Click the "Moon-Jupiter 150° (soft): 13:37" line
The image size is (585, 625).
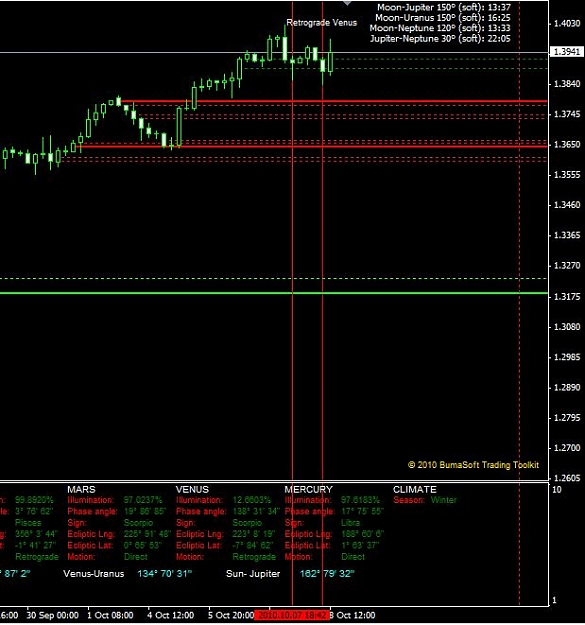click(x=444, y=7)
